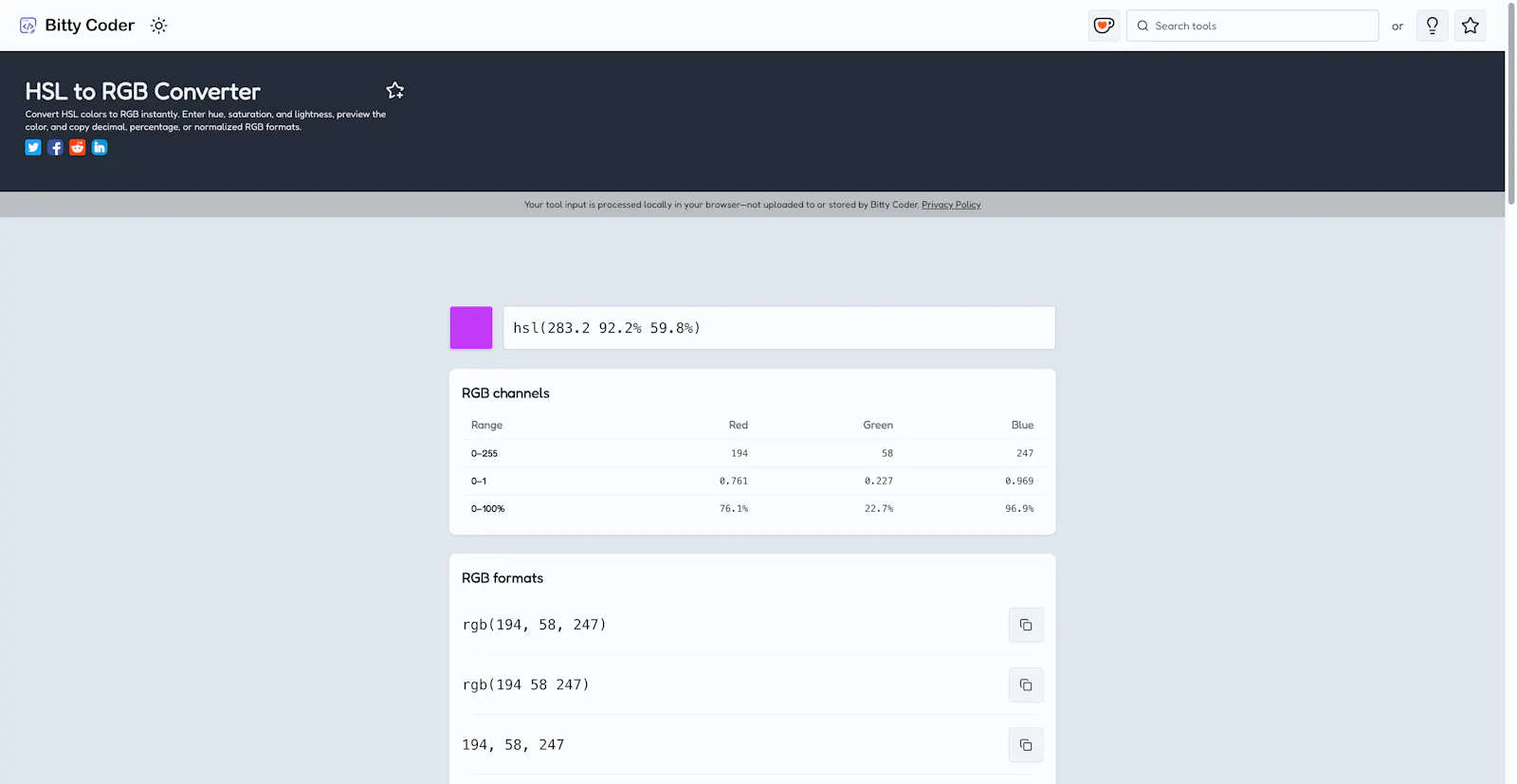
Task: Click the HSL to RGB Converter title
Action: (x=142, y=92)
